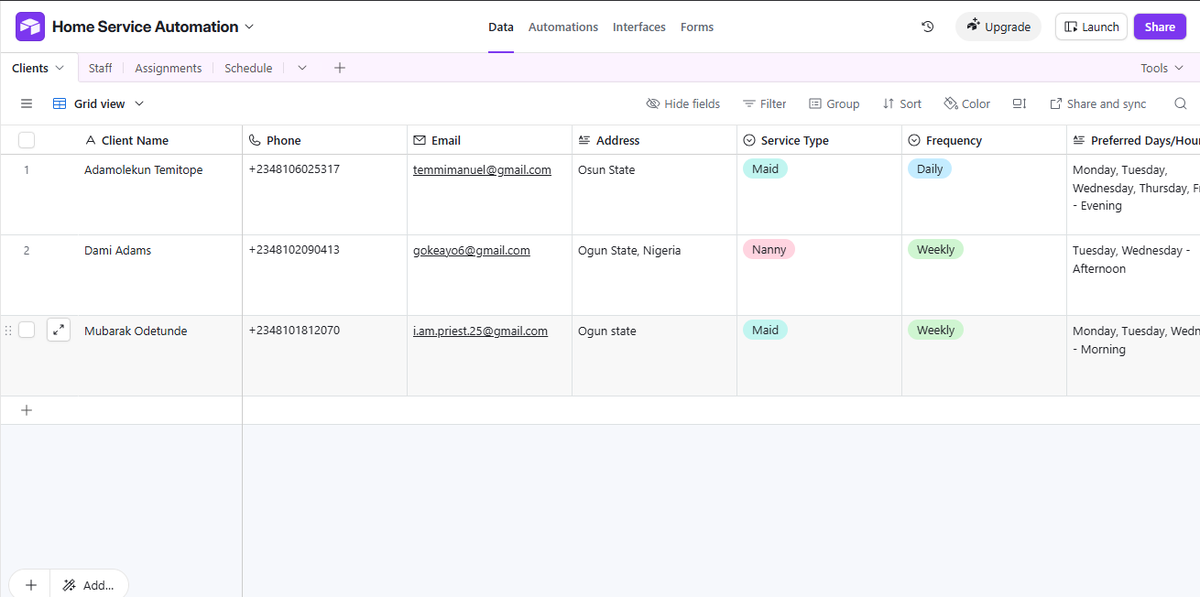Screen dimensions: 1200x597
Task: Open Share and sync
Action: [1098, 104]
